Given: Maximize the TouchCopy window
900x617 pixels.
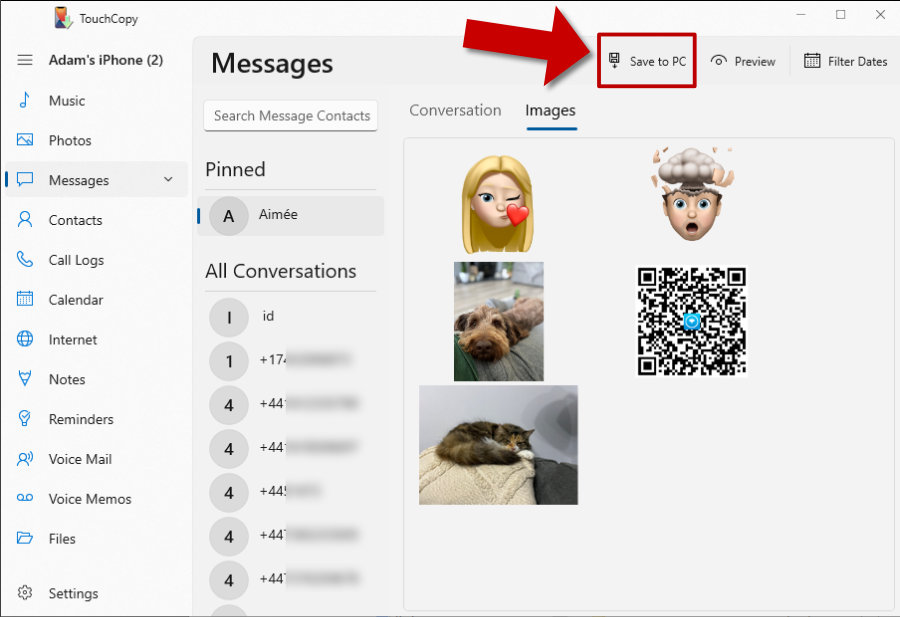Looking at the screenshot, I should pos(840,15).
